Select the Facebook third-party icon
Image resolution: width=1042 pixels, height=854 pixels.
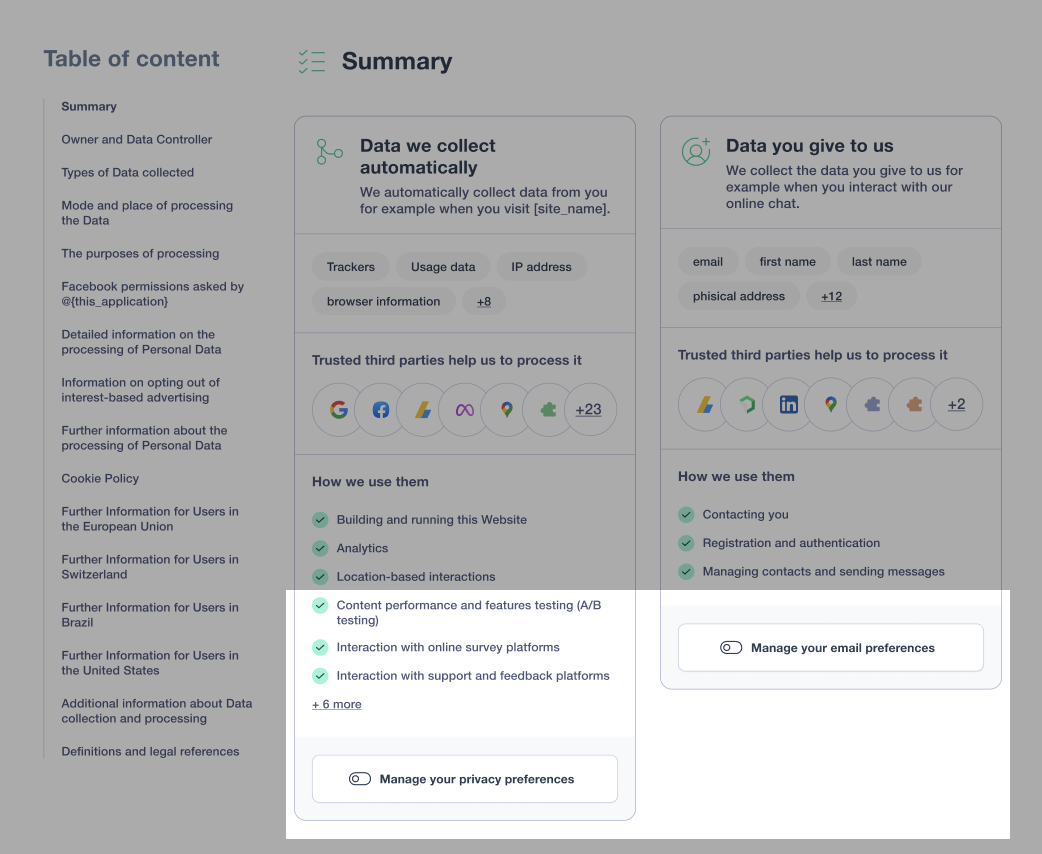click(x=379, y=409)
